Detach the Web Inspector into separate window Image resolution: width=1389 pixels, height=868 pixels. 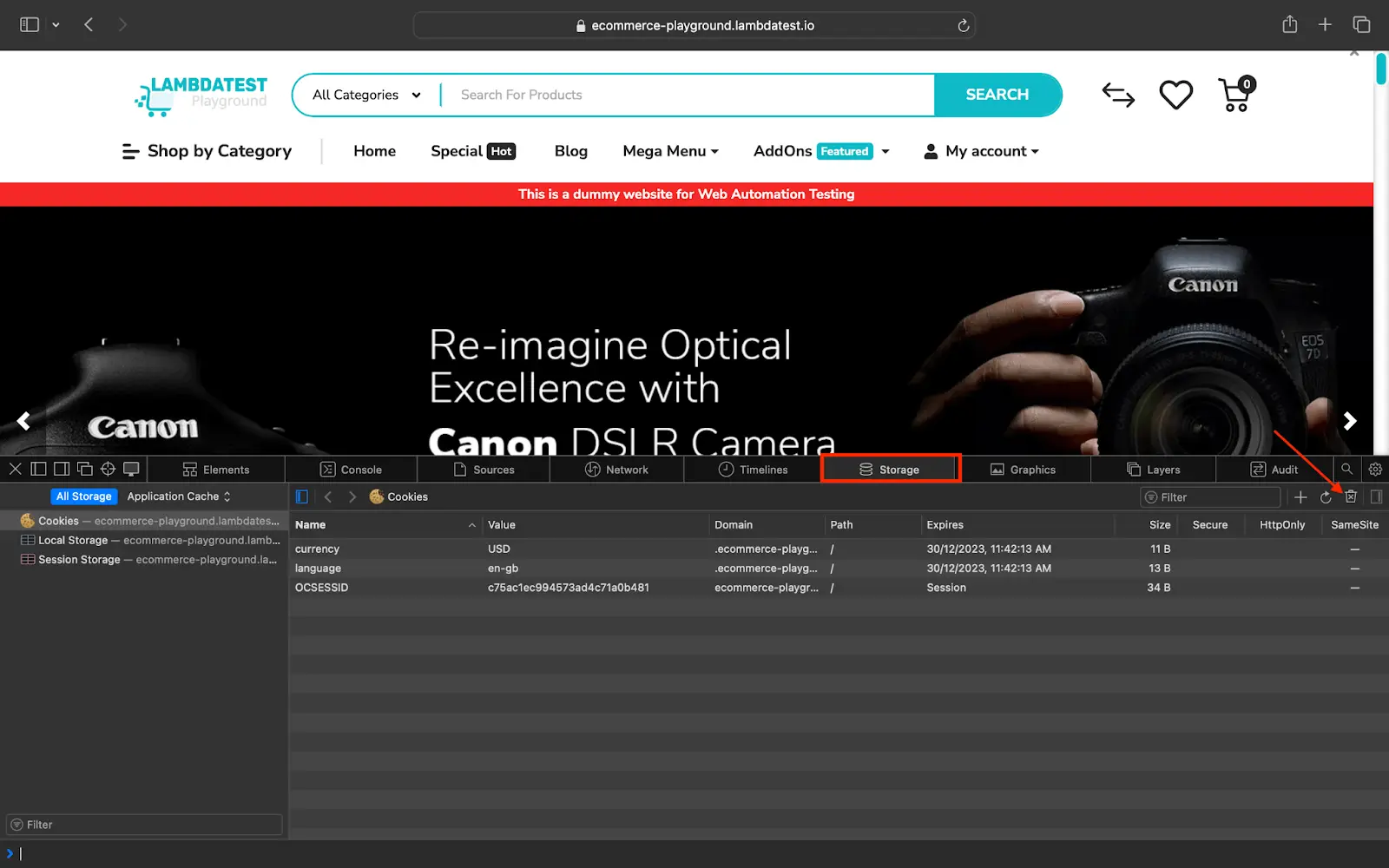[84, 469]
